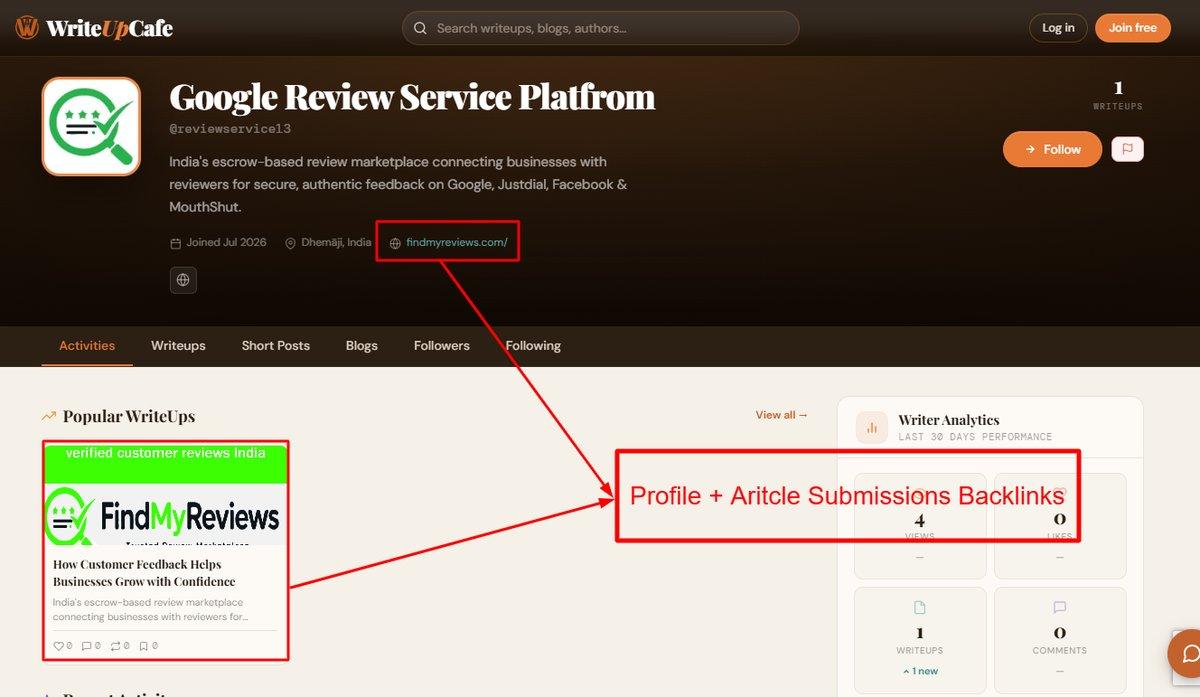The height and width of the screenshot is (697, 1200).
Task: Click the repost icon on the article card
Action: coord(115,646)
